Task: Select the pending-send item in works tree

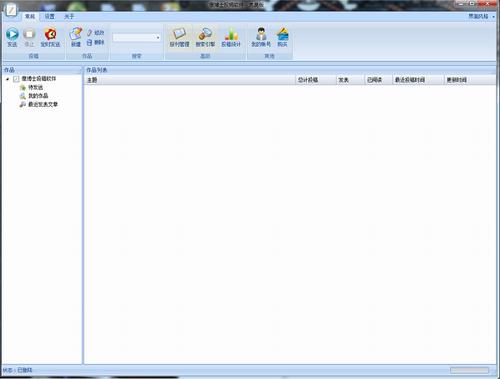Action: pos(32,87)
